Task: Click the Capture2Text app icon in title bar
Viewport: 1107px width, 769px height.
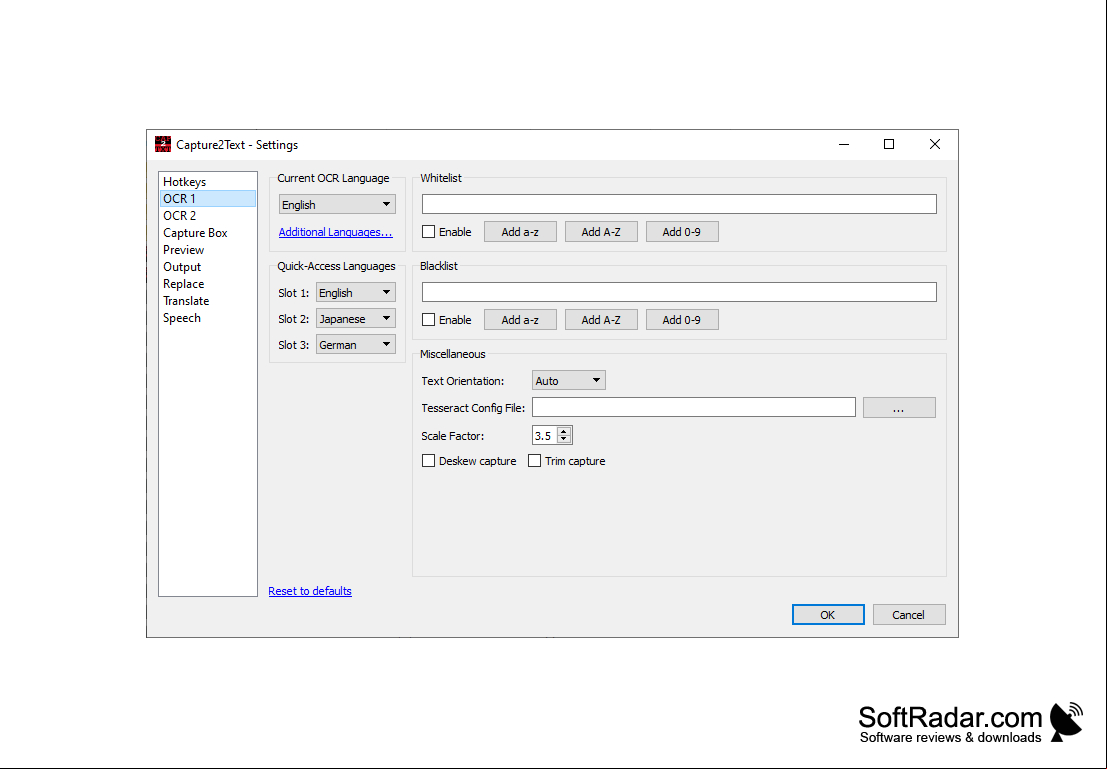Action: 163,144
